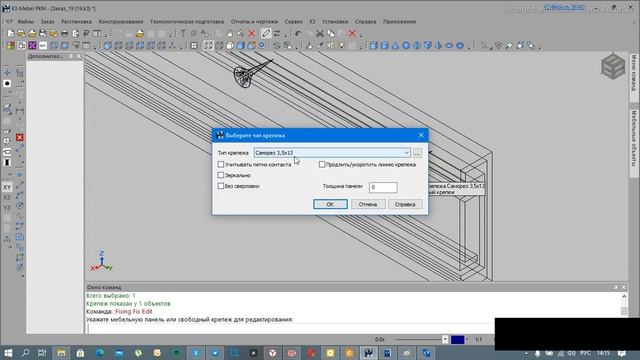
Task: Choose the blue box primitive icon
Action: [373, 45]
